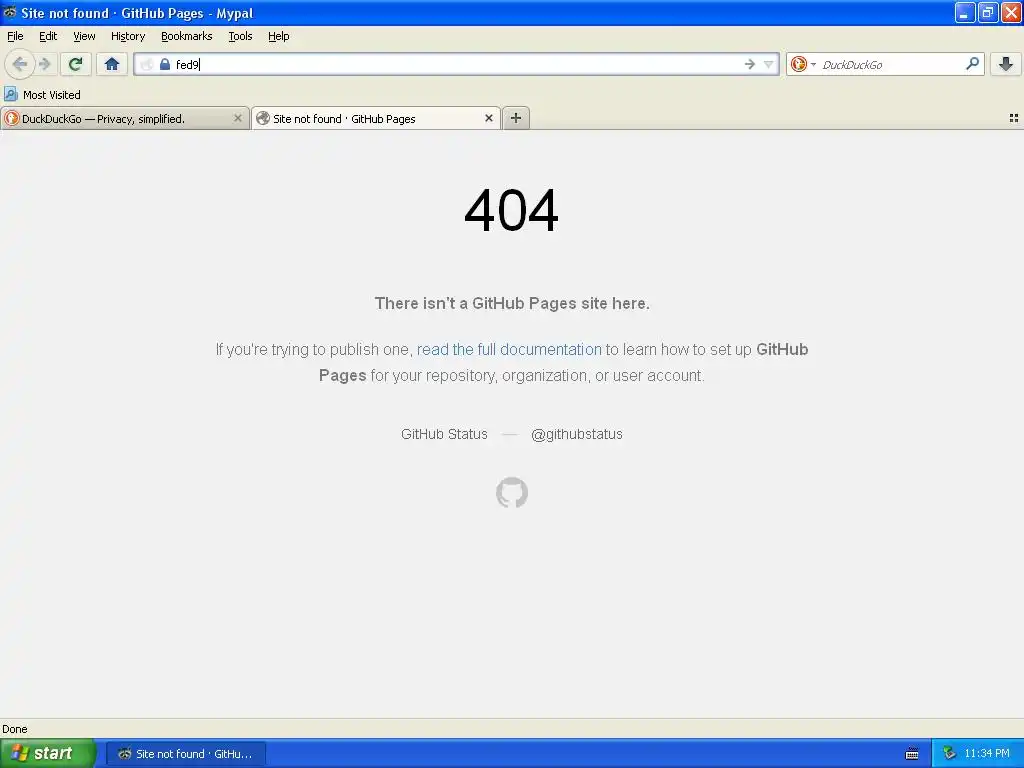Open the Tools menu
Image resolution: width=1024 pixels, height=768 pixels.
(240, 36)
